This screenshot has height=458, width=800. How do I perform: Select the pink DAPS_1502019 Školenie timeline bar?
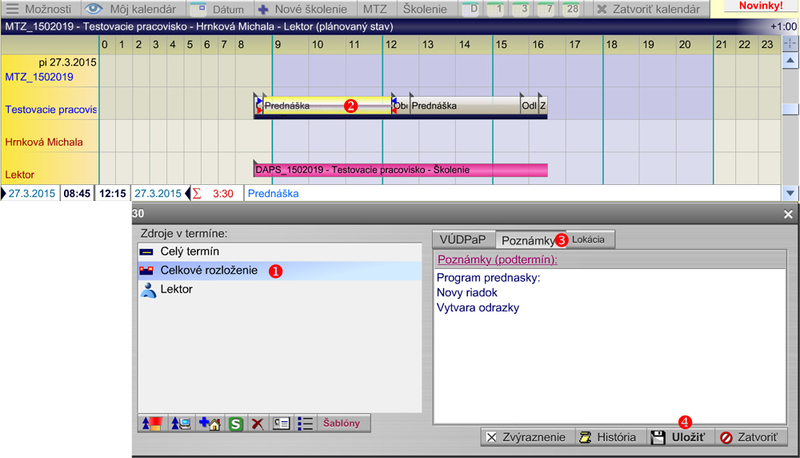click(400, 170)
